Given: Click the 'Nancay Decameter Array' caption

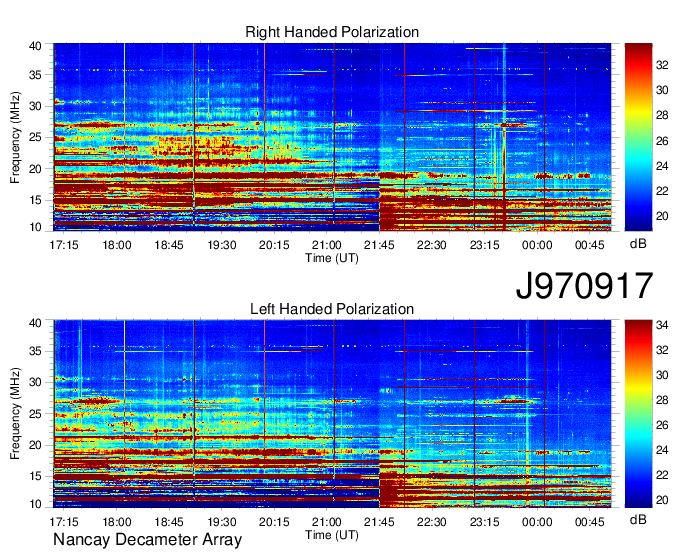Looking at the screenshot, I should [147, 540].
